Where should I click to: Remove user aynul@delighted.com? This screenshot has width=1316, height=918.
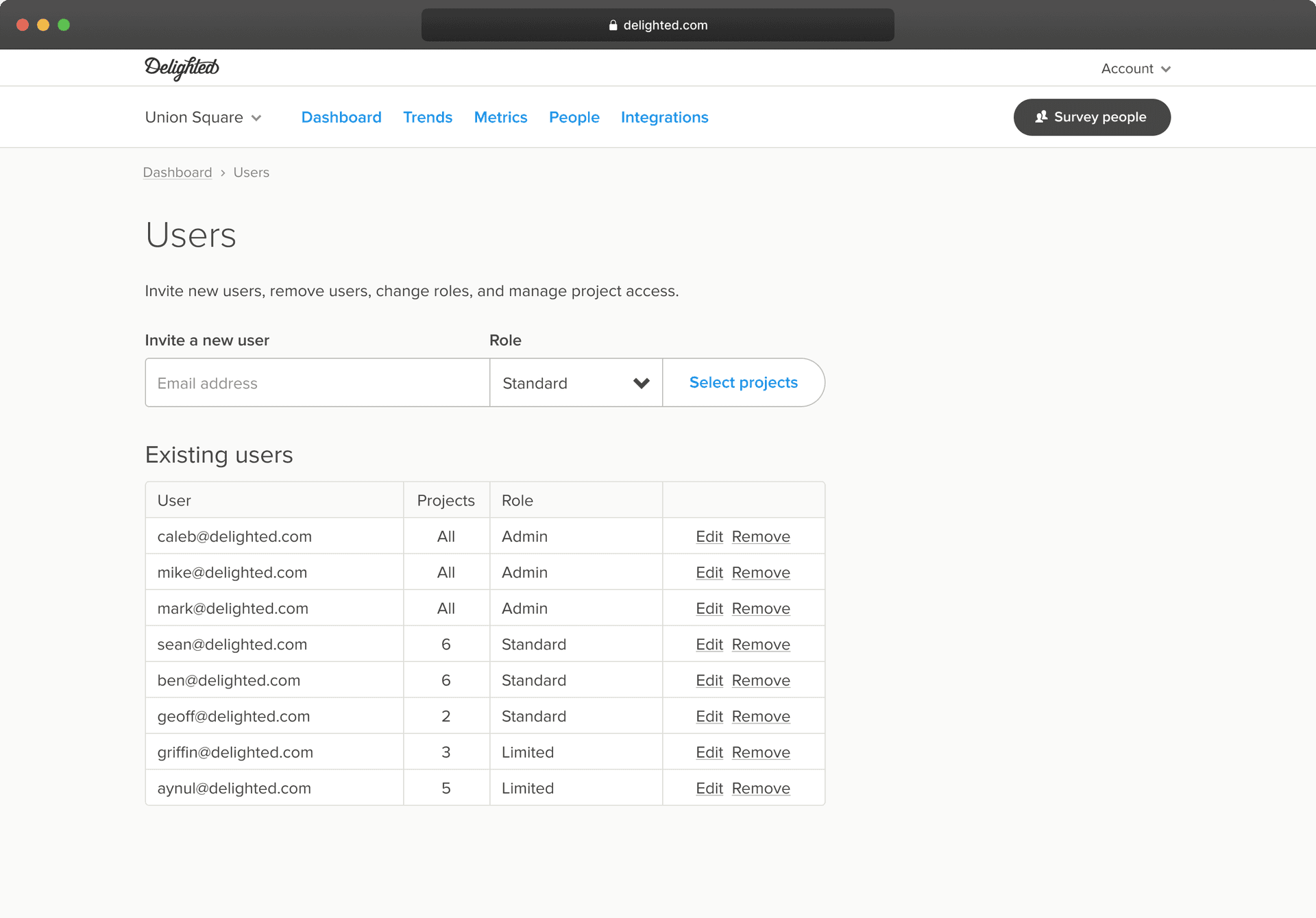pyautogui.click(x=761, y=788)
